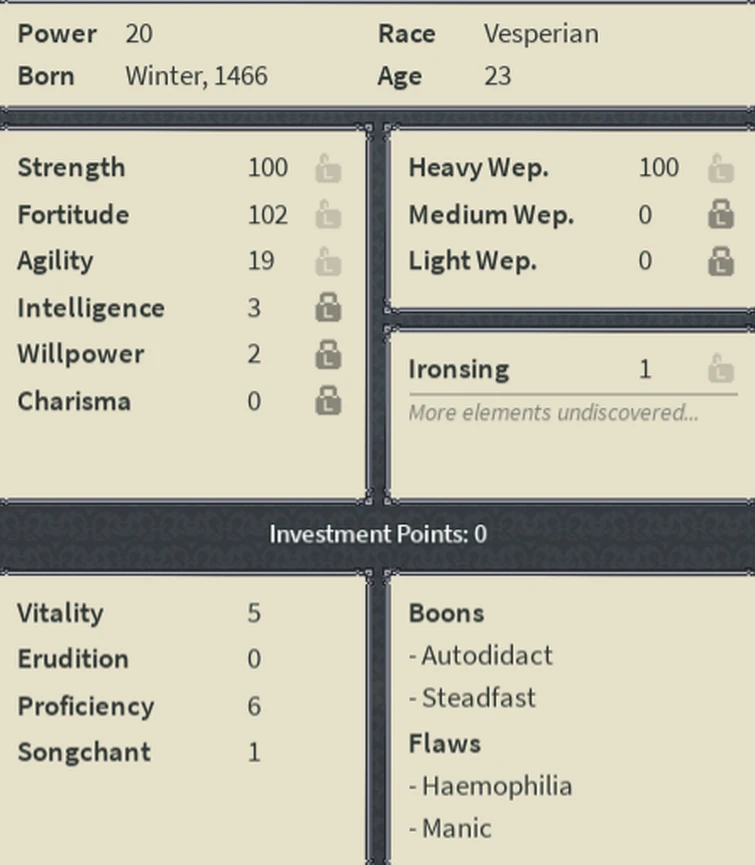Unlock the Medium Wep. padlock
Screen dimensions: 755x865
[x=720, y=215]
